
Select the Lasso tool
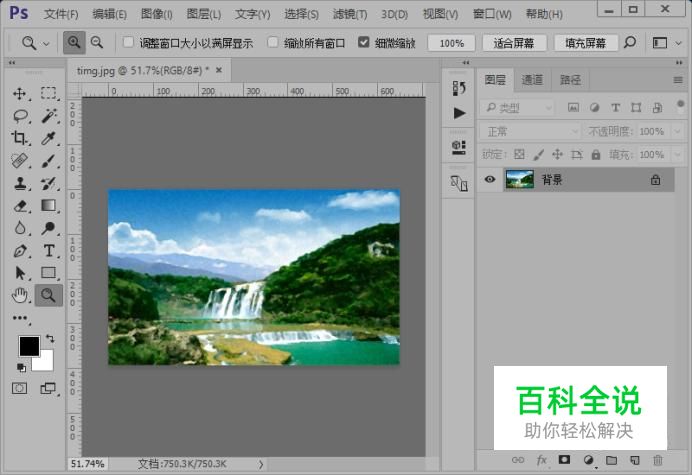pyautogui.click(x=20, y=116)
